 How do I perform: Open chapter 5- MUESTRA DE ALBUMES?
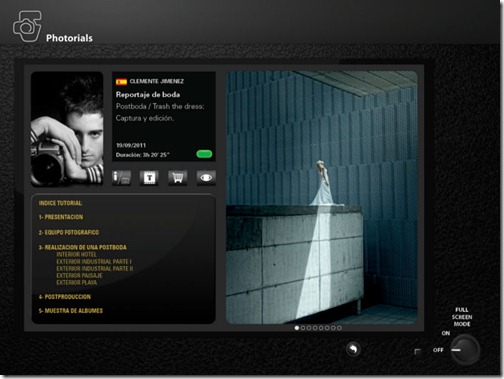(x=71, y=311)
